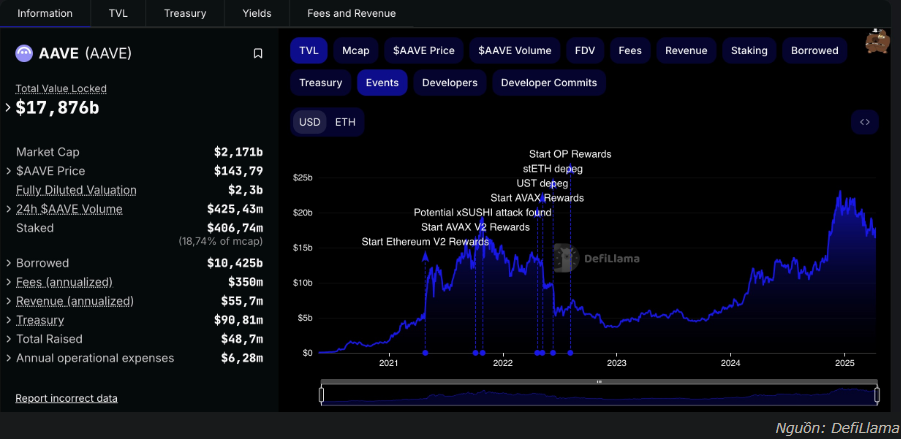This screenshot has height=439, width=901.
Task: Click Report incorrect data link
Action: coord(67,398)
